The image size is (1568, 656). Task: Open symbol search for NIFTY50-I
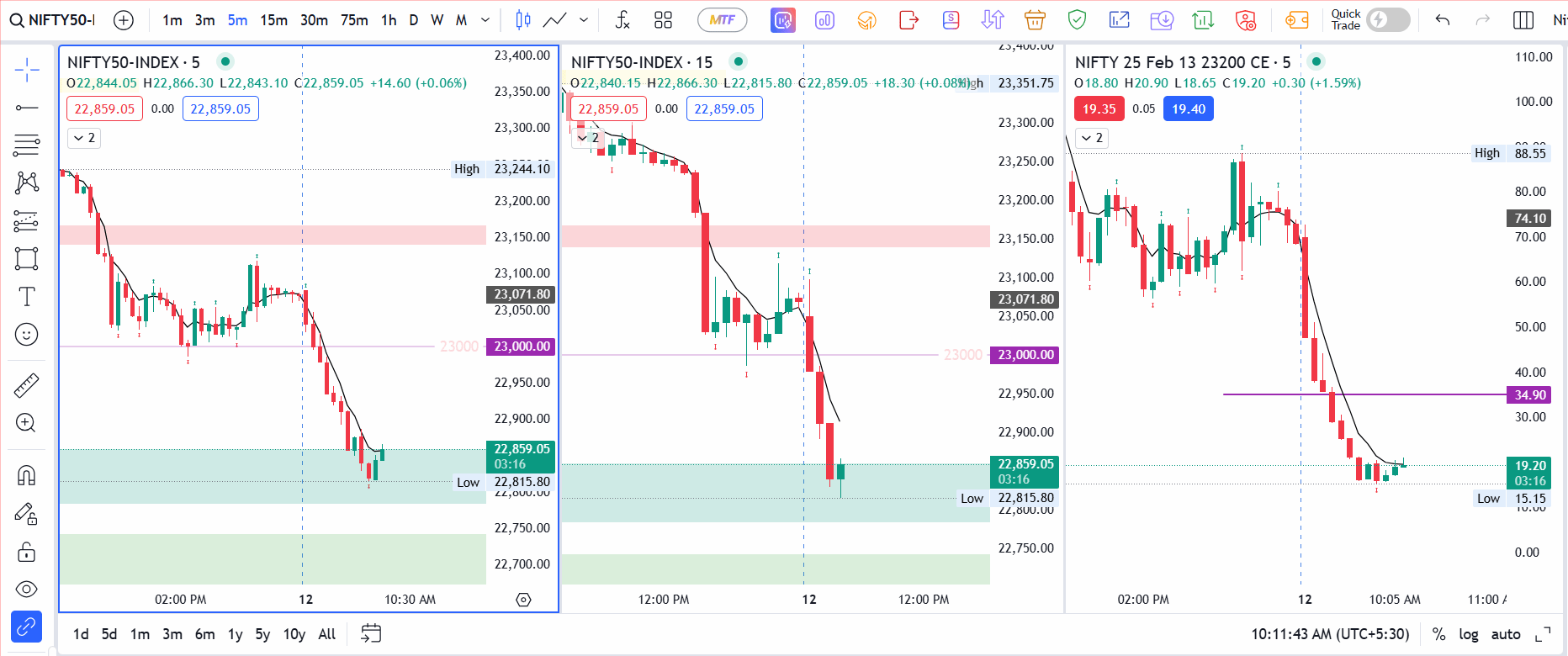tap(52, 19)
